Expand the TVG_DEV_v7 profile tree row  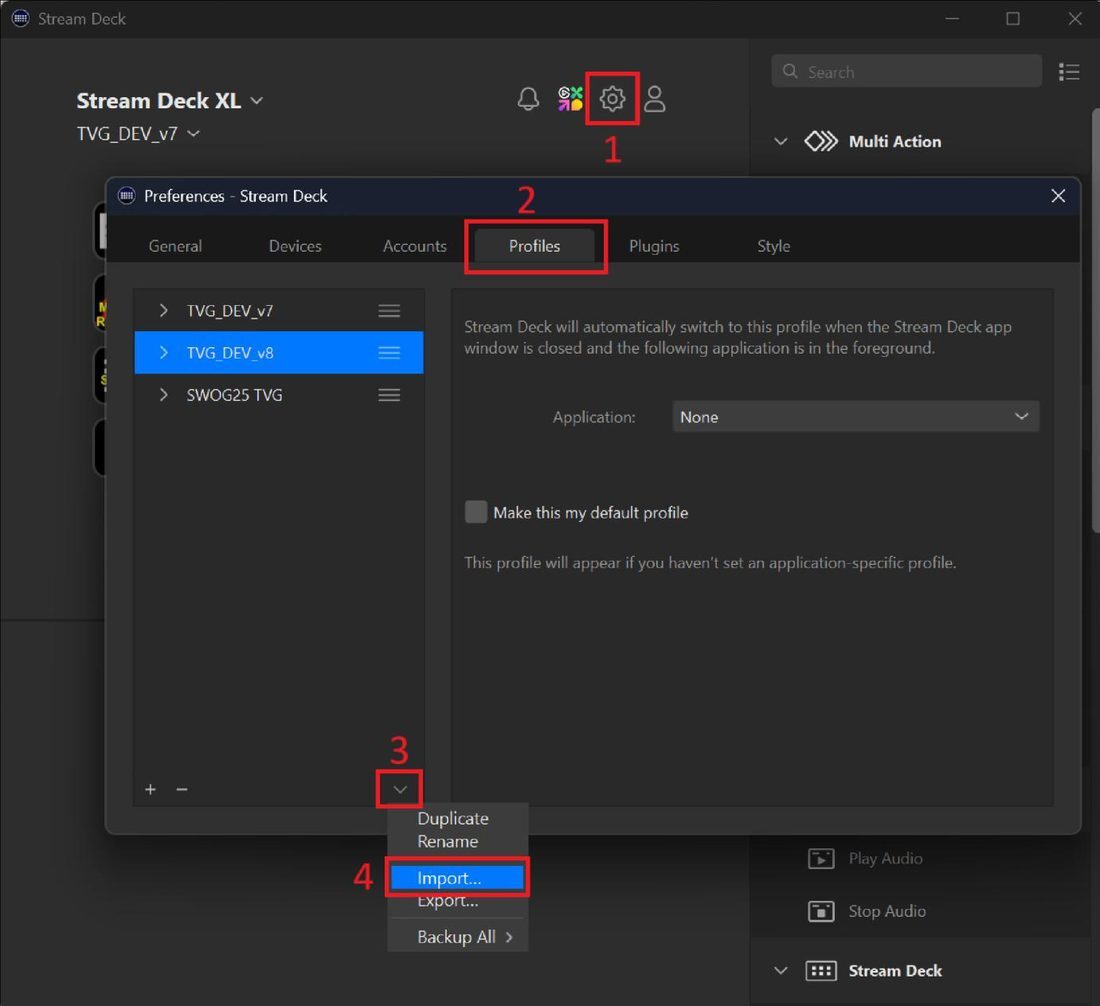tap(163, 311)
